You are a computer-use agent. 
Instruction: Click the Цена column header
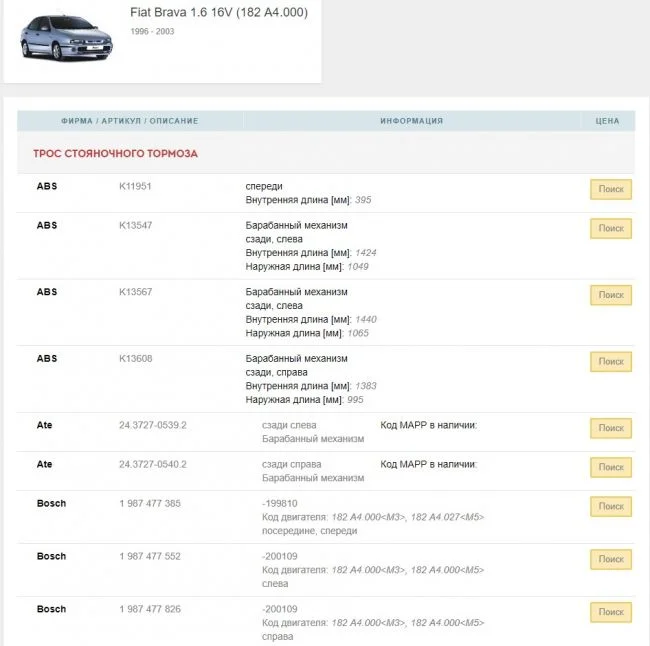607,121
